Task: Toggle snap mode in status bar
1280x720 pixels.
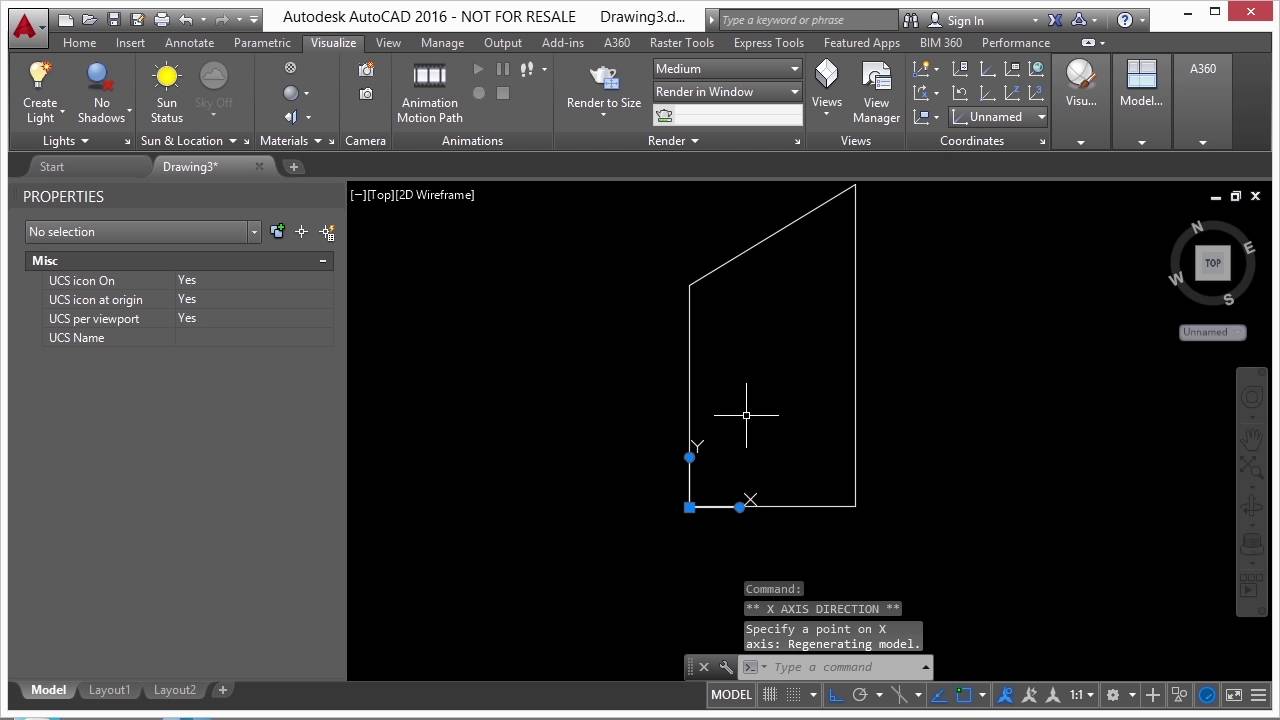Action: click(794, 695)
